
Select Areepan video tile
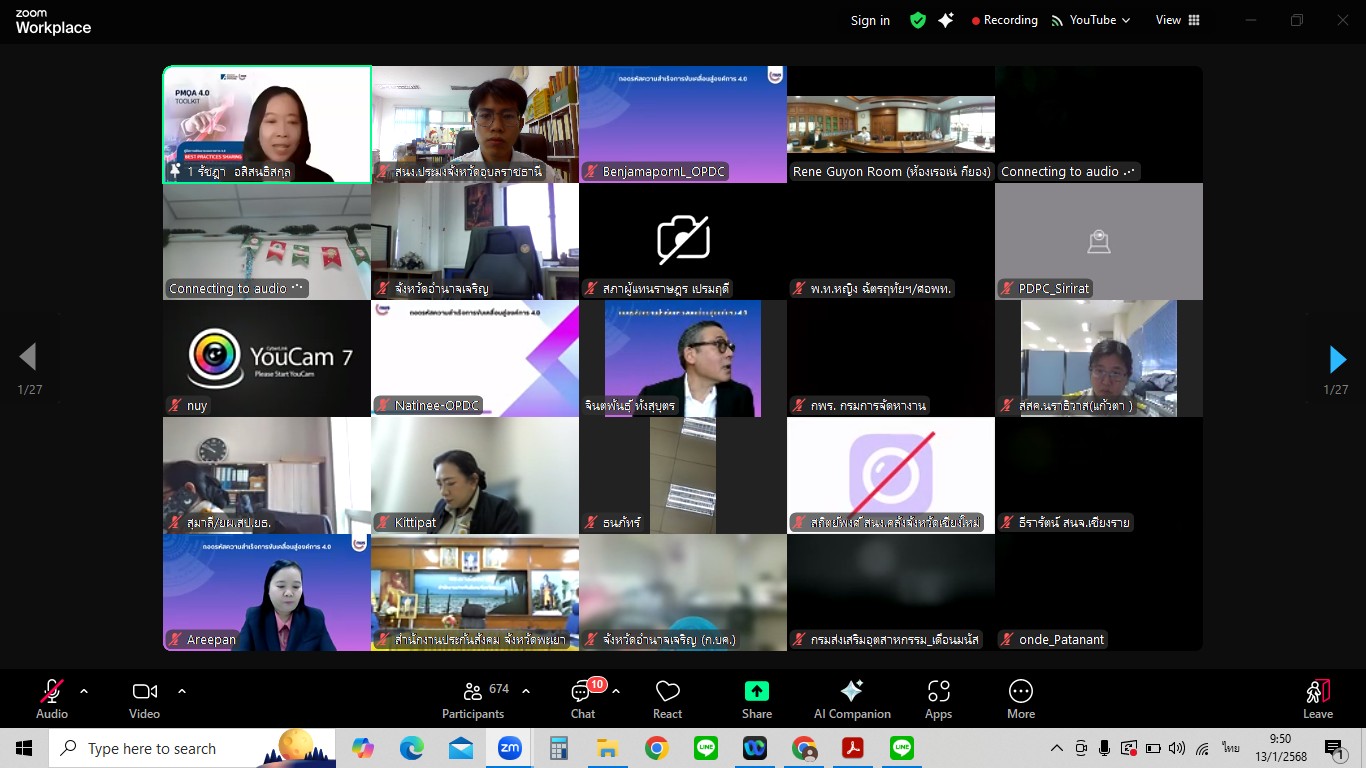267,593
